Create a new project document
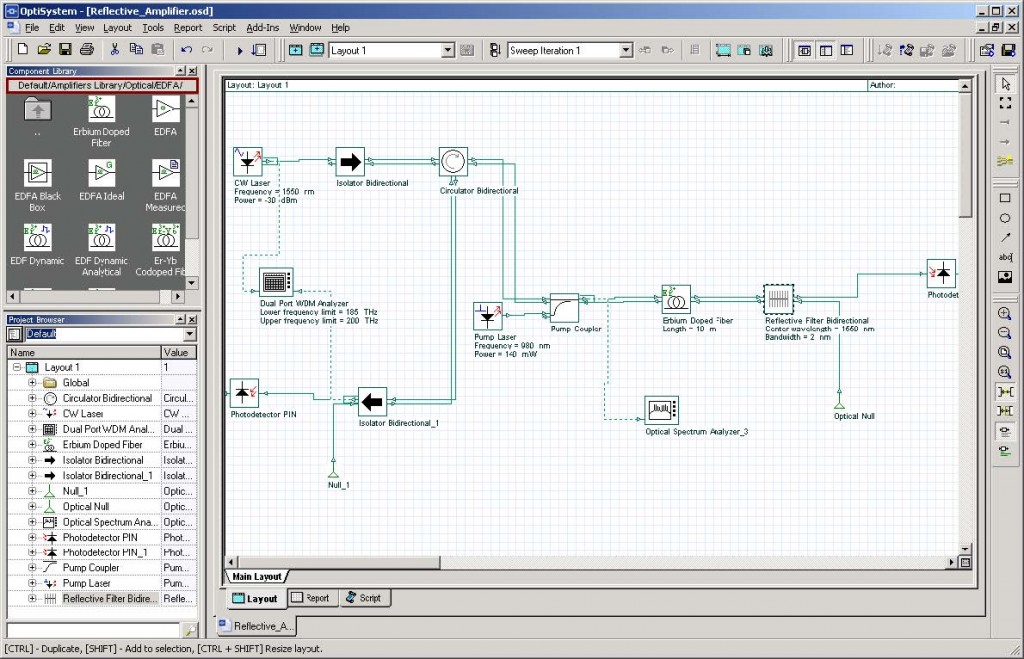Image resolution: width=1024 pixels, height=659 pixels. 23,50
